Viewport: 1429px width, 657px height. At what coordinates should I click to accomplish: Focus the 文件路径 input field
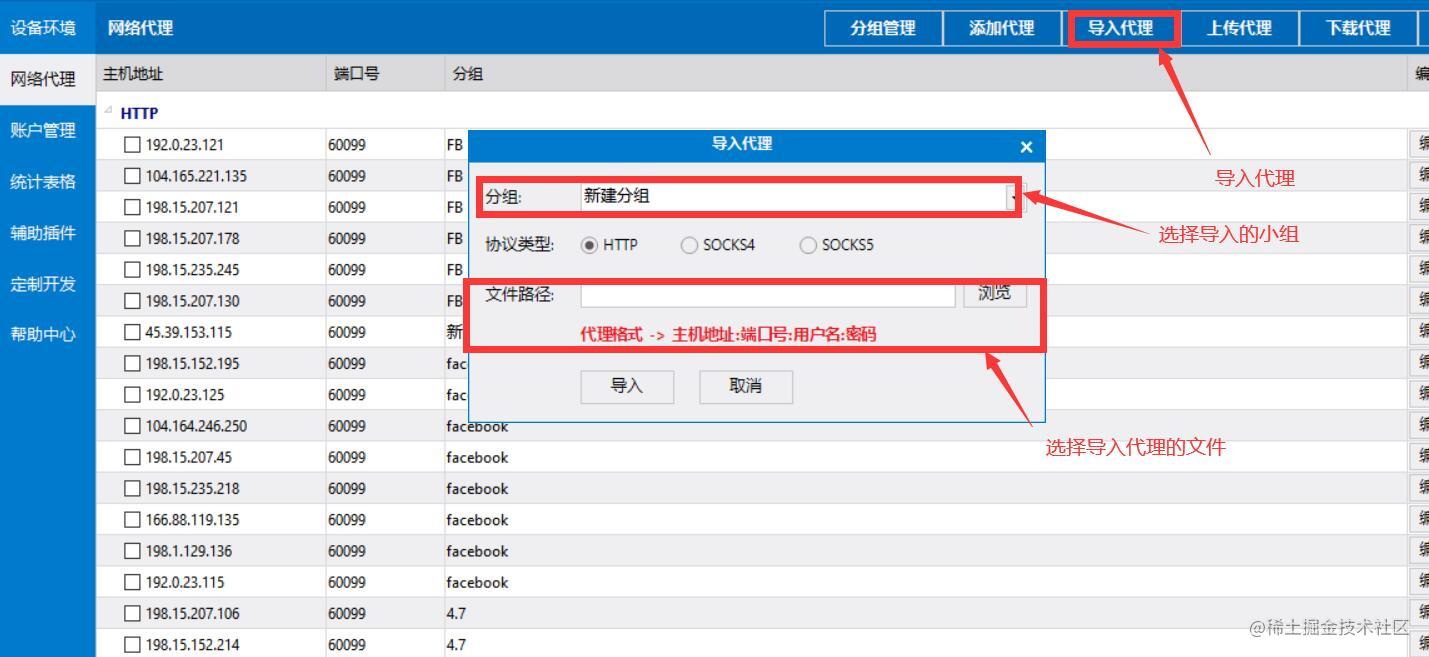coord(768,294)
